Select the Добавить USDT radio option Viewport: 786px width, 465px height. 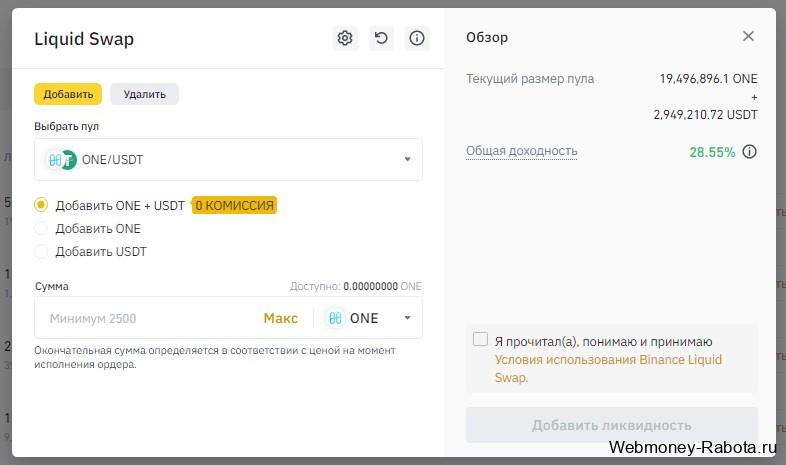pyautogui.click(x=41, y=252)
